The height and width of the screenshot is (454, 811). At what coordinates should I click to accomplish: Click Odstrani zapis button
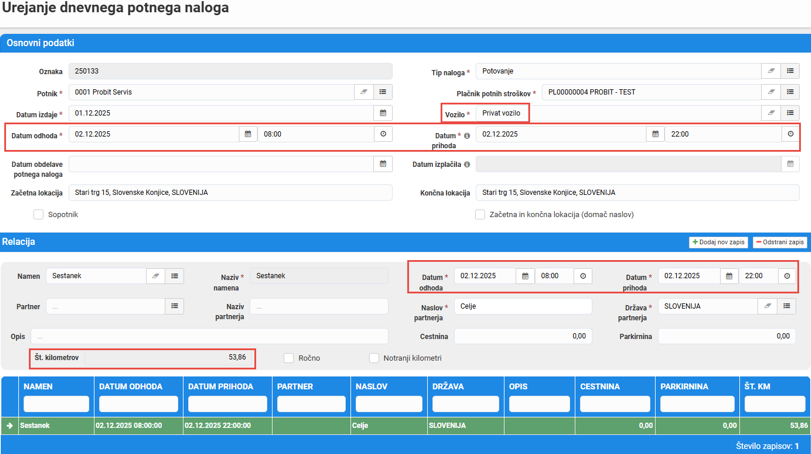pos(780,242)
